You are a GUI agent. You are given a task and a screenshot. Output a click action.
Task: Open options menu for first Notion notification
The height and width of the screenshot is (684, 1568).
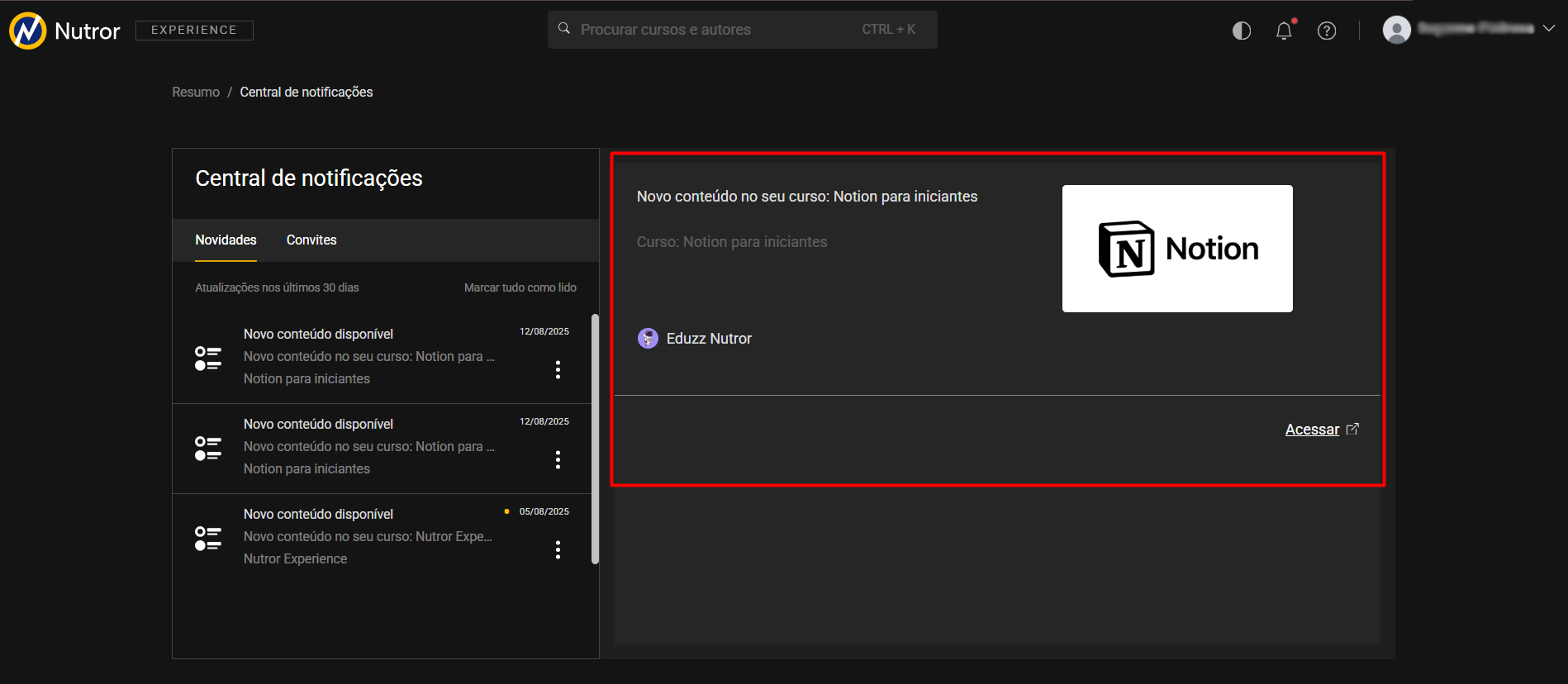pyautogui.click(x=558, y=369)
